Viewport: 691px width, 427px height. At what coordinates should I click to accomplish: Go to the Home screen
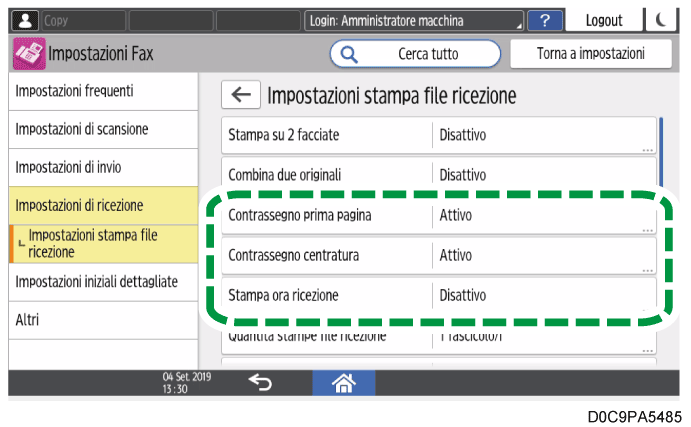click(x=344, y=382)
